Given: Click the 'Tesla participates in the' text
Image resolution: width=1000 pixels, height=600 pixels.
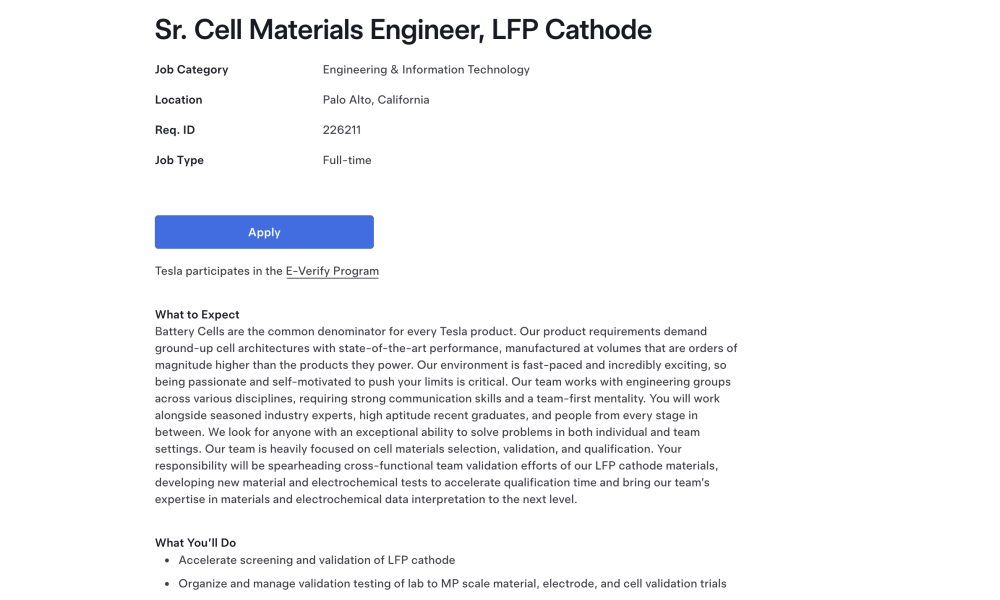Looking at the screenshot, I should click(x=219, y=271).
